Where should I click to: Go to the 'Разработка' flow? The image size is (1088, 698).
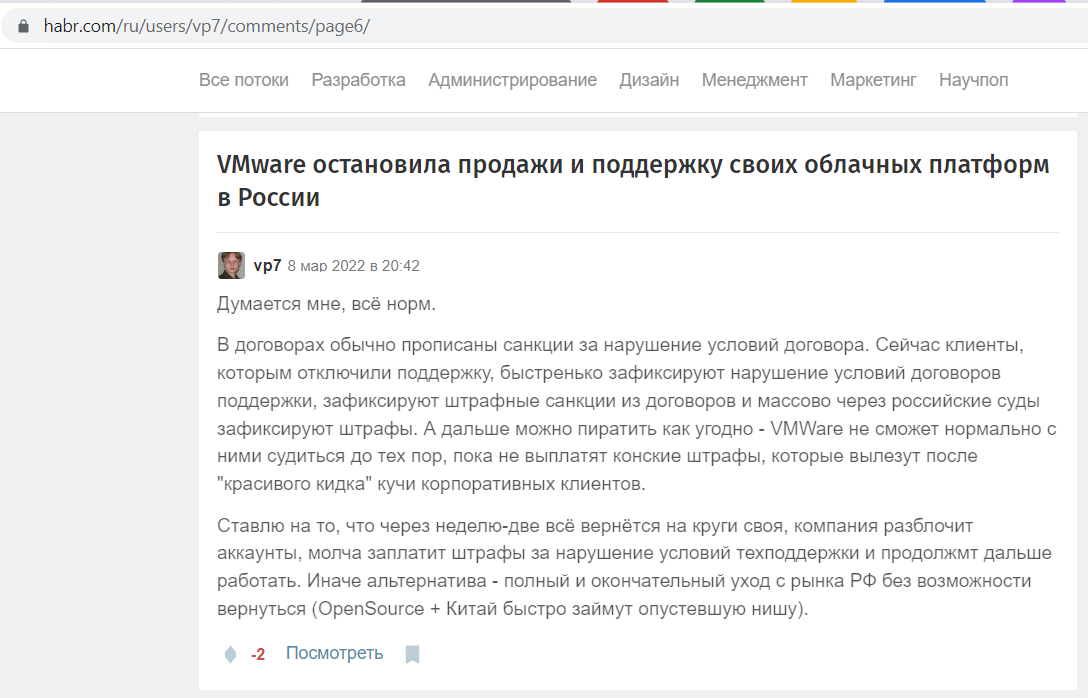(358, 80)
